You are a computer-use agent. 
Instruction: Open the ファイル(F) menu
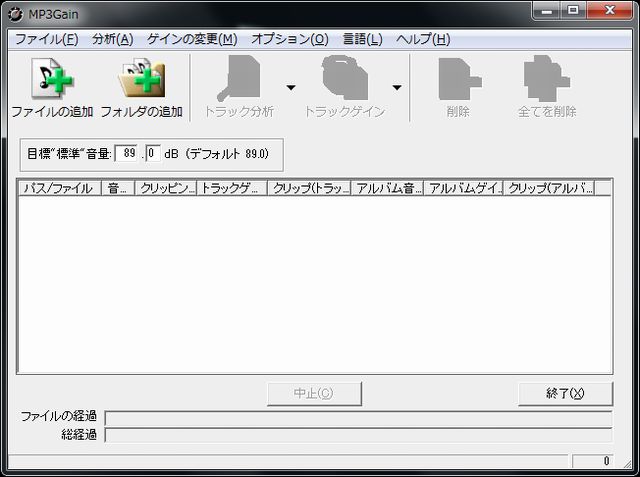pyautogui.click(x=47, y=39)
